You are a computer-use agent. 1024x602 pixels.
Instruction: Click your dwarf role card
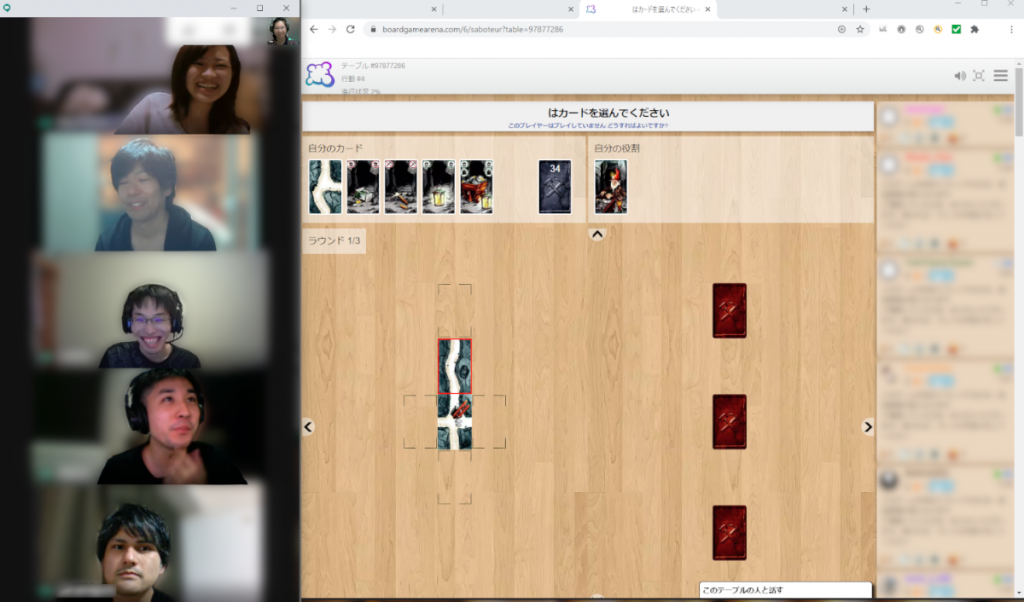pyautogui.click(x=611, y=187)
